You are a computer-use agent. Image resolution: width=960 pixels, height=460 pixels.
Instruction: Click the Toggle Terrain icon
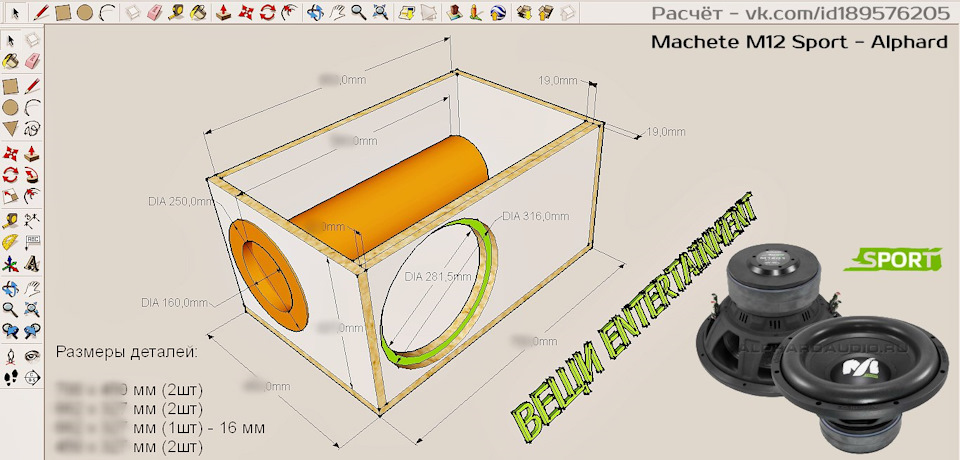pyautogui.click(x=431, y=12)
